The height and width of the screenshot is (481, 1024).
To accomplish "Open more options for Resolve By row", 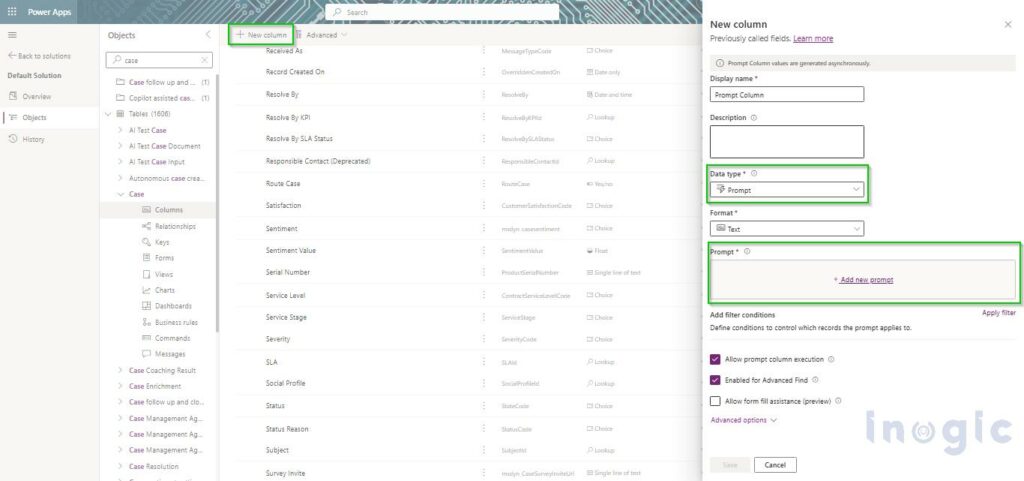I will click(483, 95).
